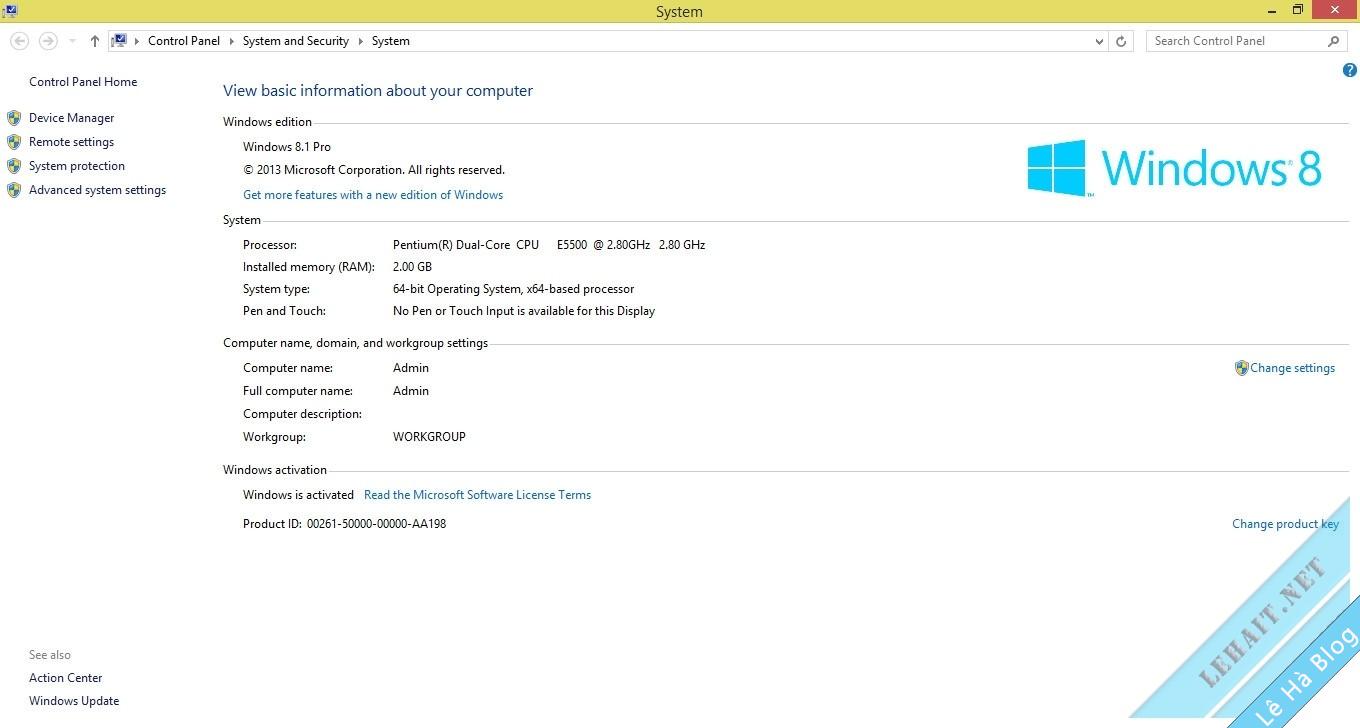
Task: Go to Control Panel Home
Action: click(x=83, y=82)
